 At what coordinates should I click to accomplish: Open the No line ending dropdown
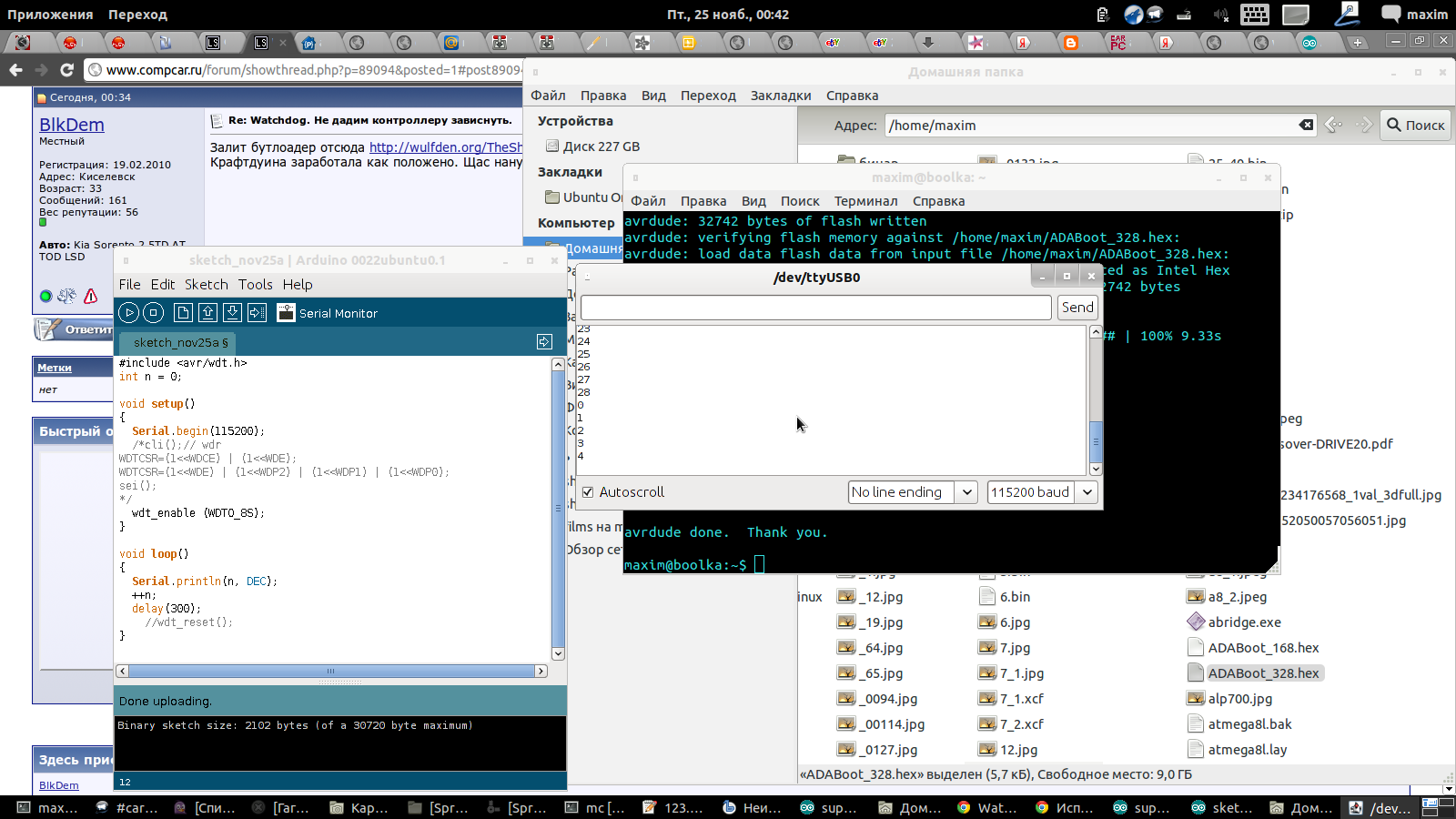tap(912, 492)
